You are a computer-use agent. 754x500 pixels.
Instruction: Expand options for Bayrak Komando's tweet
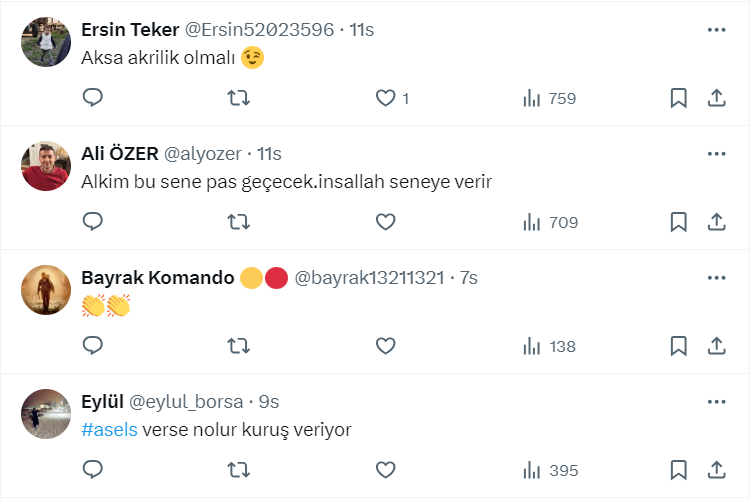click(716, 278)
